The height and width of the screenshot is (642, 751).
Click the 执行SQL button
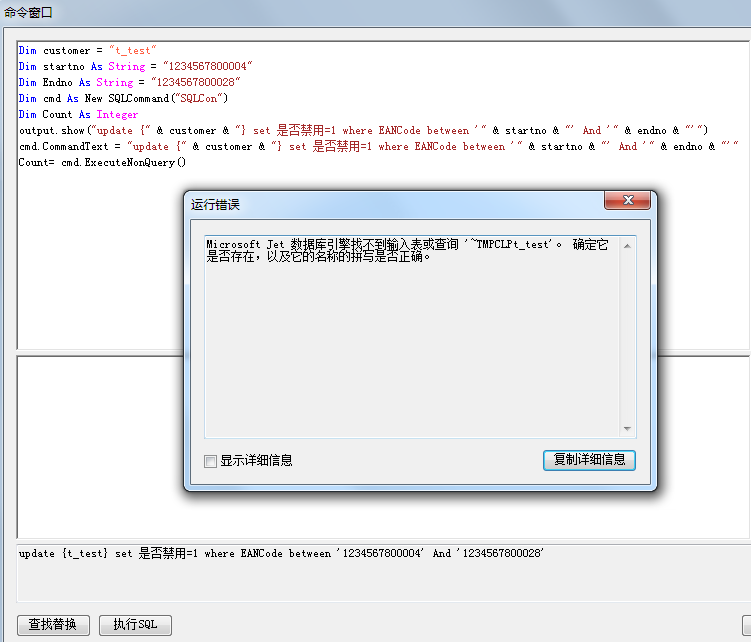(x=135, y=625)
